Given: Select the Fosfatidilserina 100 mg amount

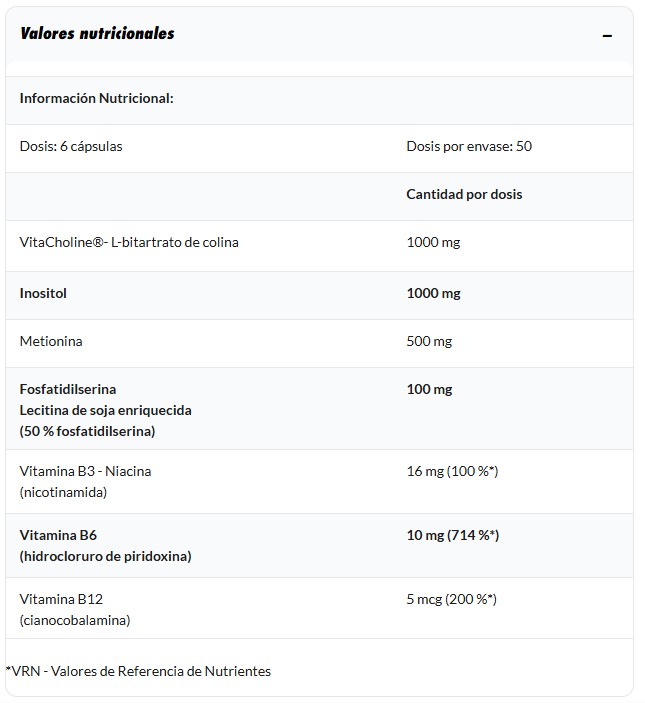Looking at the screenshot, I should (429, 389).
